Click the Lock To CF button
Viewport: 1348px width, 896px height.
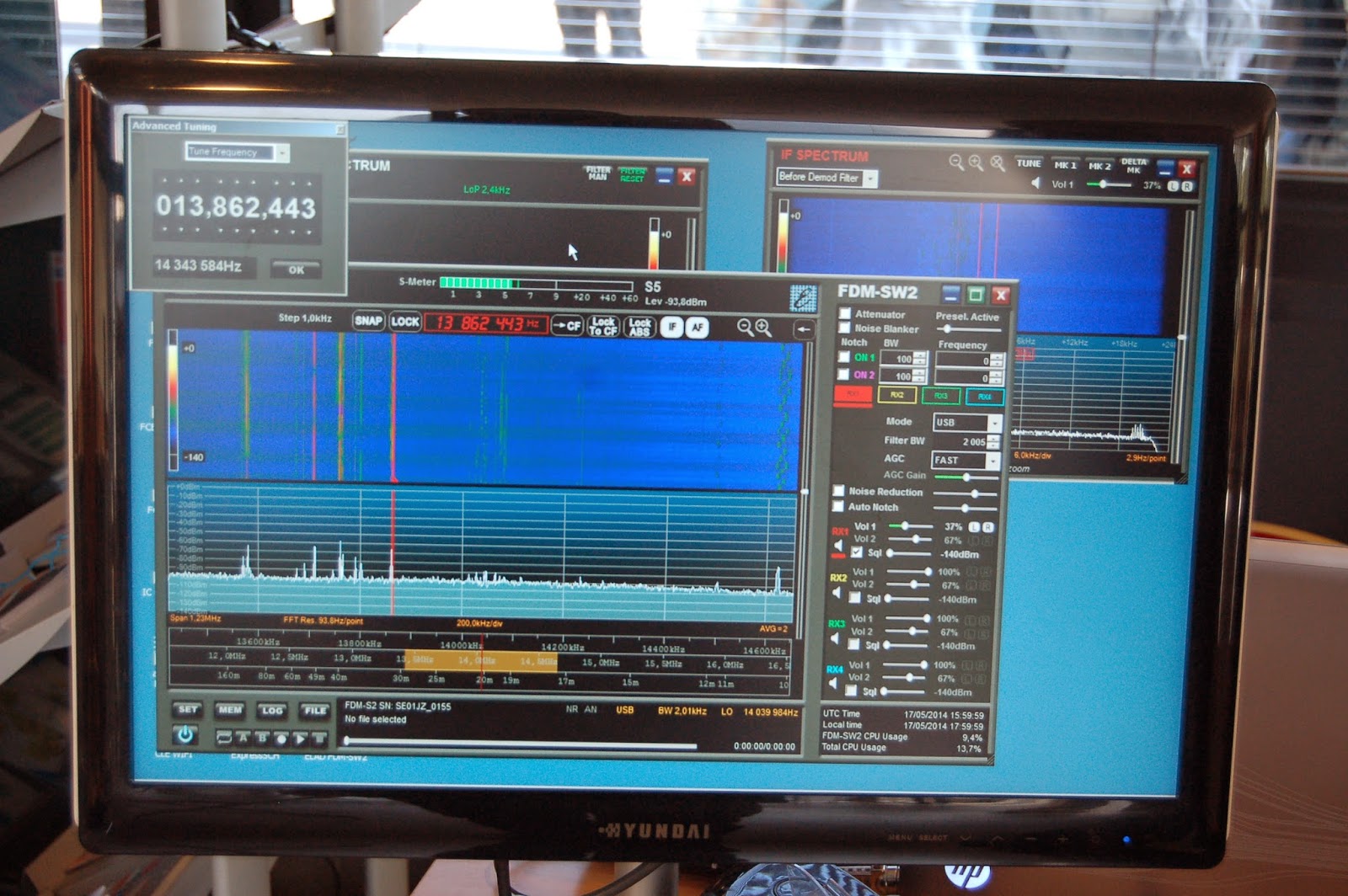tap(603, 327)
